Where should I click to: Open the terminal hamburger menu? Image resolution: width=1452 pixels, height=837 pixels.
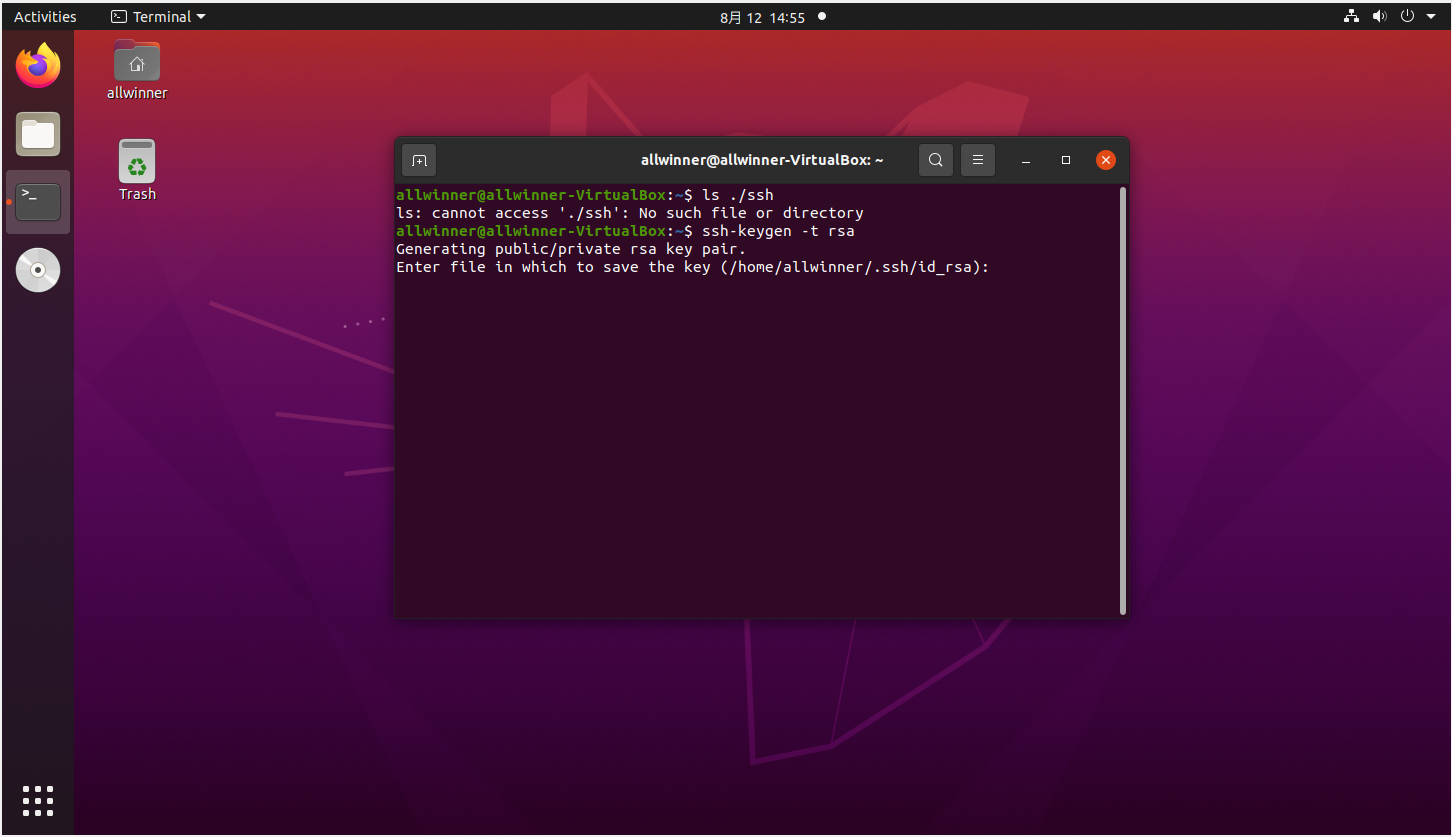[978, 160]
